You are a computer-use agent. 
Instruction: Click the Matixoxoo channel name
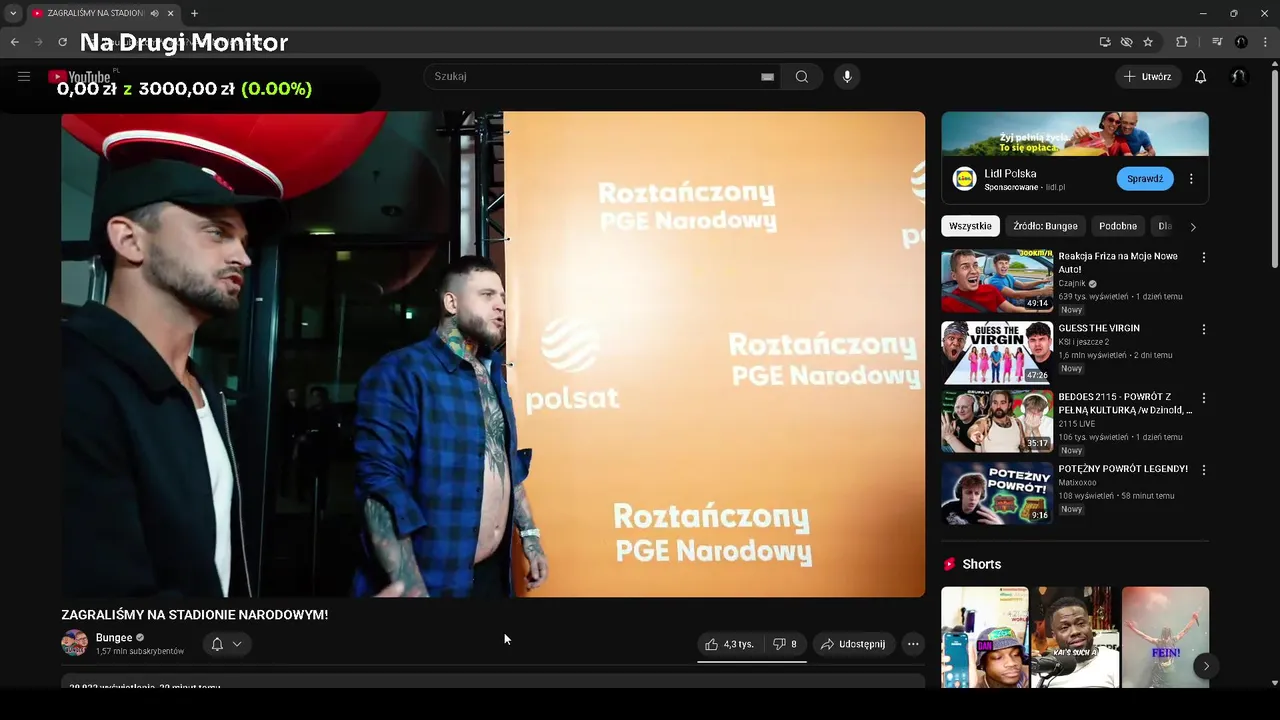coord(1078,483)
